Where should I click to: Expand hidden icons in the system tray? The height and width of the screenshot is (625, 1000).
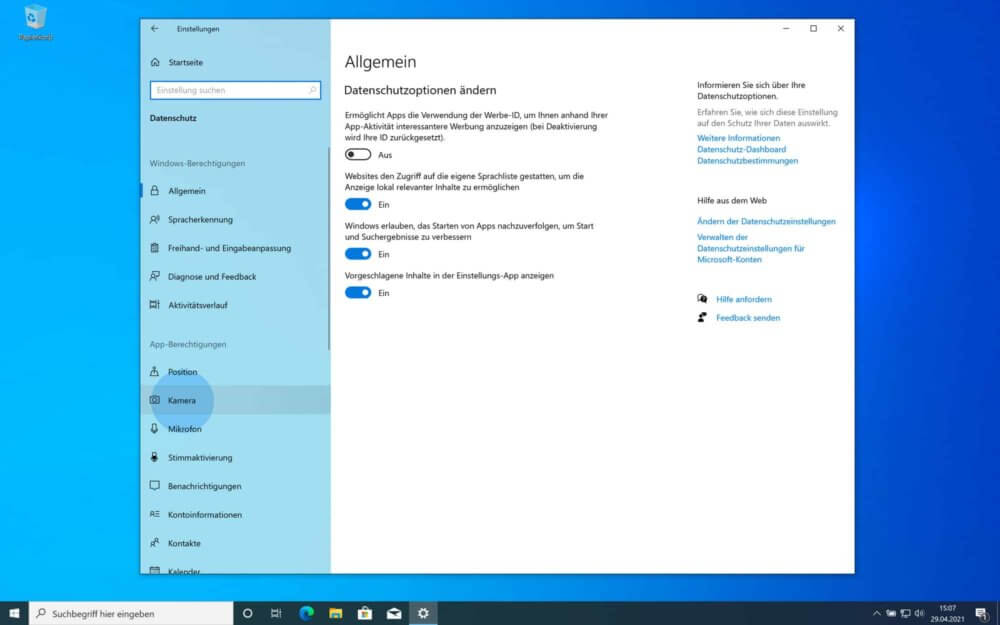pyautogui.click(x=877, y=611)
